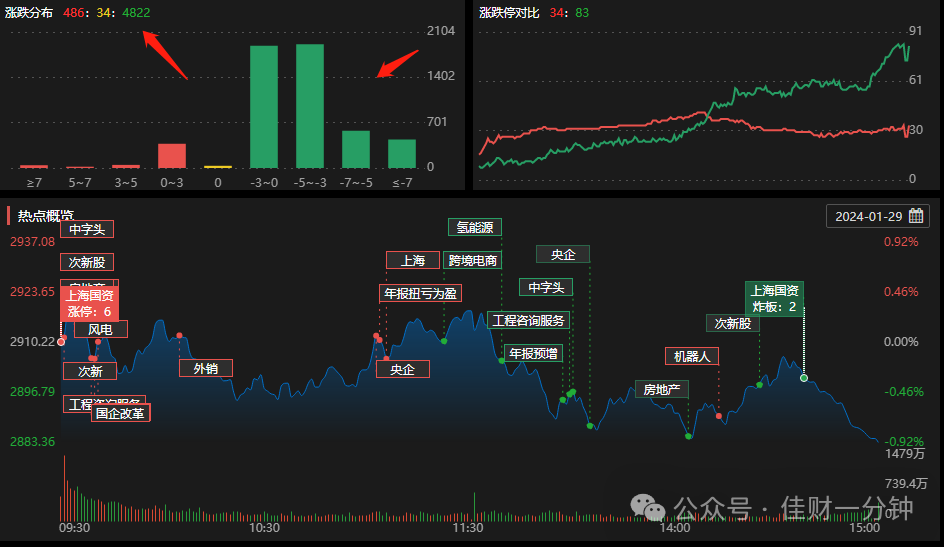Select the 年报扭亏为盈 label

click(x=420, y=294)
